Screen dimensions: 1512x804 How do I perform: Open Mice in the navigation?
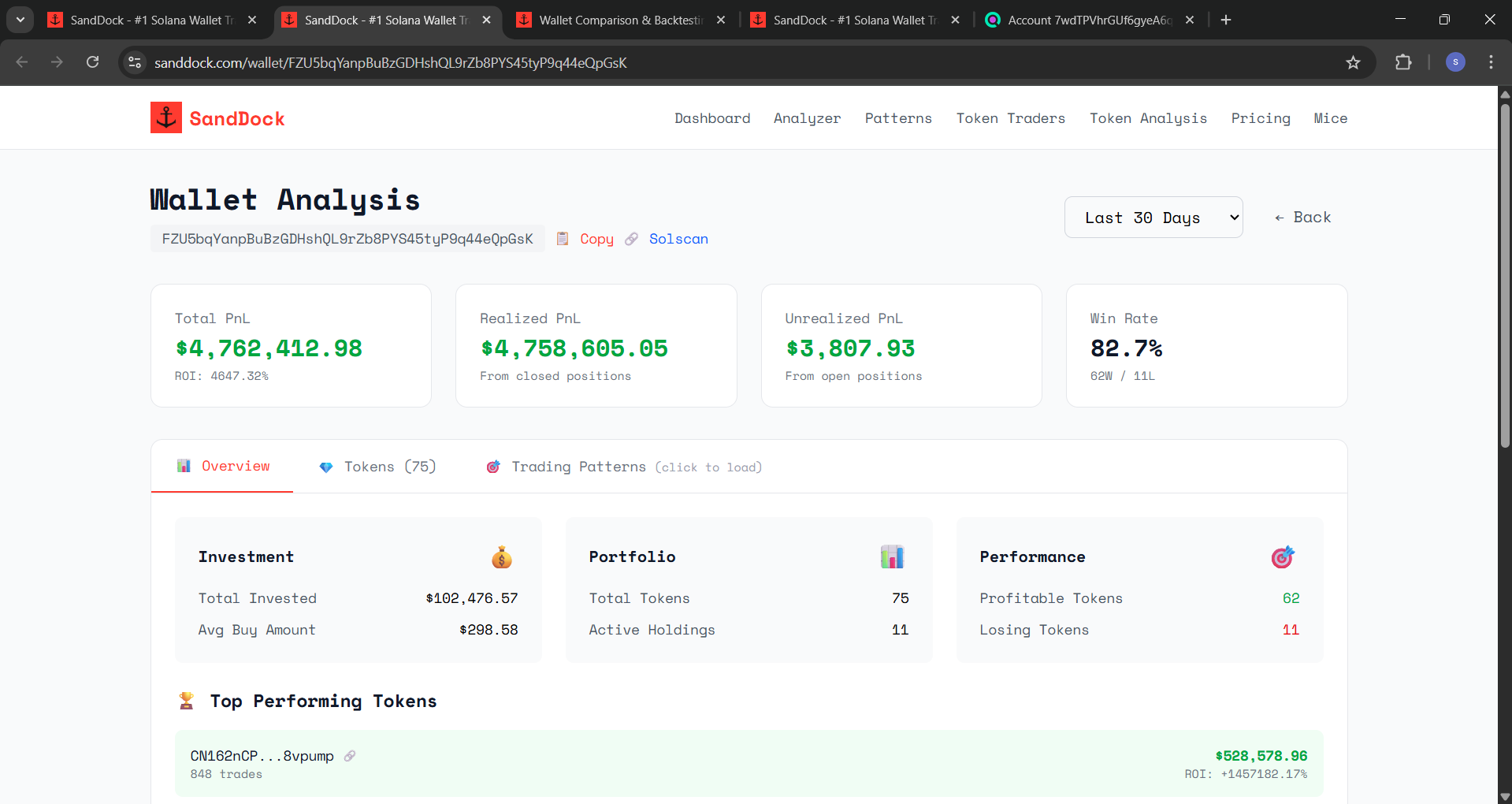click(1331, 118)
